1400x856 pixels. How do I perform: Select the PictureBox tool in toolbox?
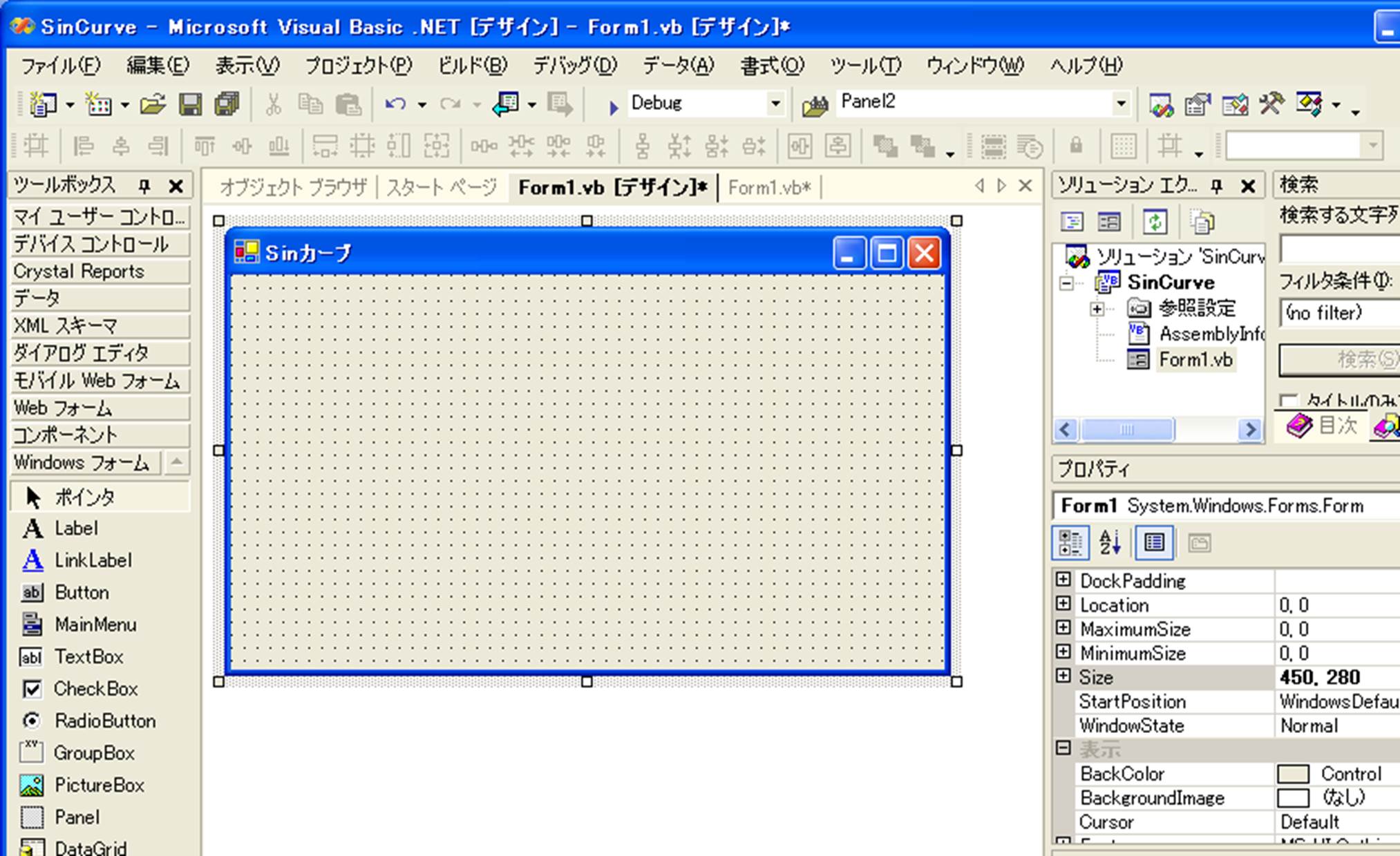pos(99,786)
